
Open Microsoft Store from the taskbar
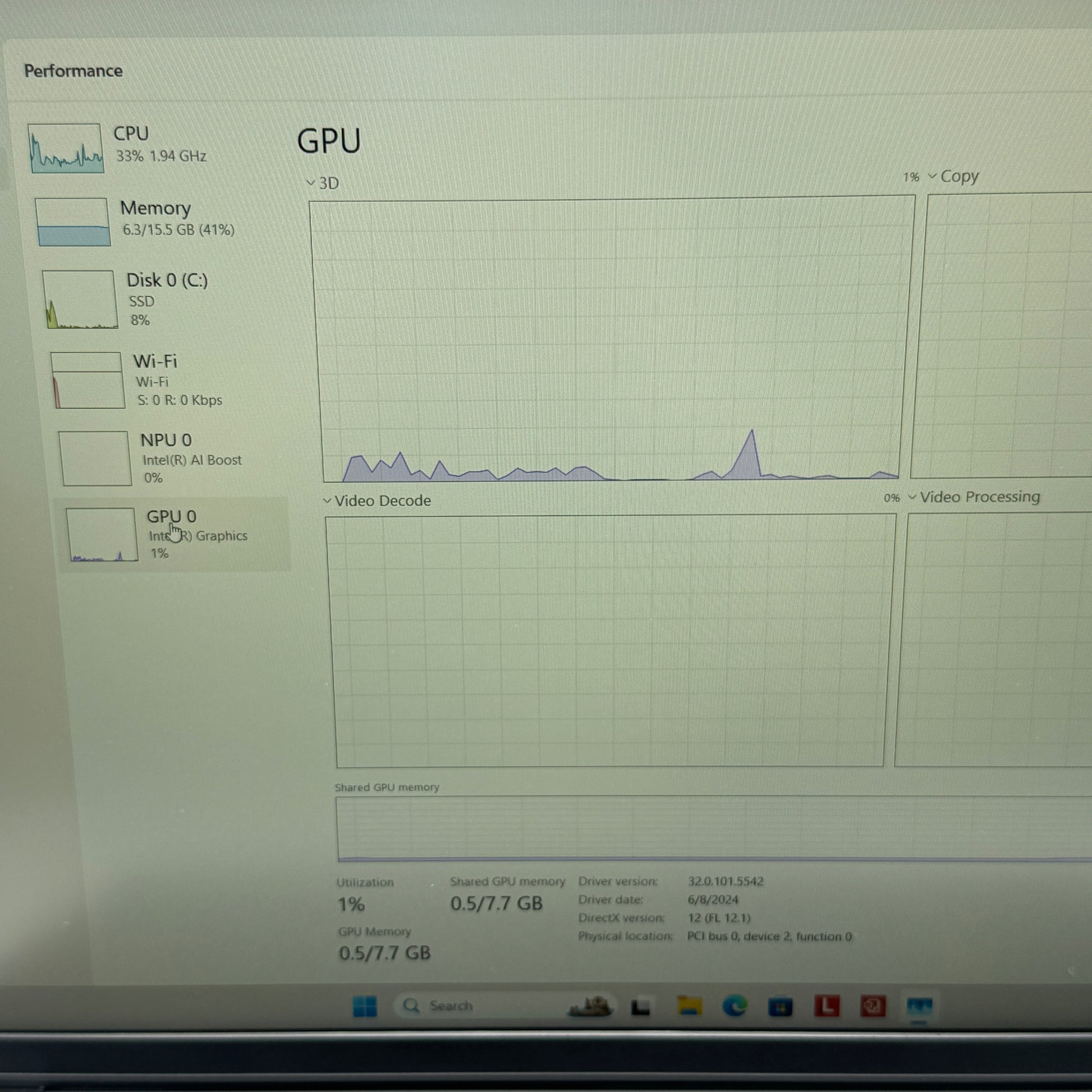(780, 1007)
